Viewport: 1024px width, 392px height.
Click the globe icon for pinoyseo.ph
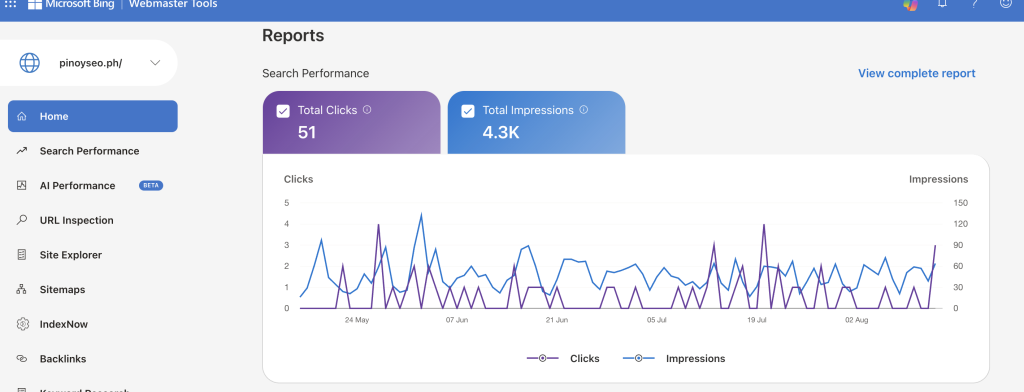click(29, 63)
